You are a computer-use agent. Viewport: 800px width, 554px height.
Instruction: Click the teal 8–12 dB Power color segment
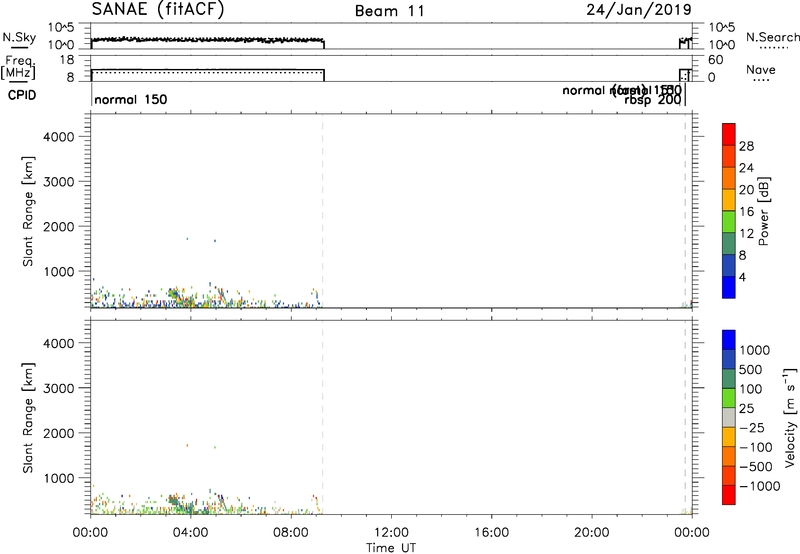729,244
